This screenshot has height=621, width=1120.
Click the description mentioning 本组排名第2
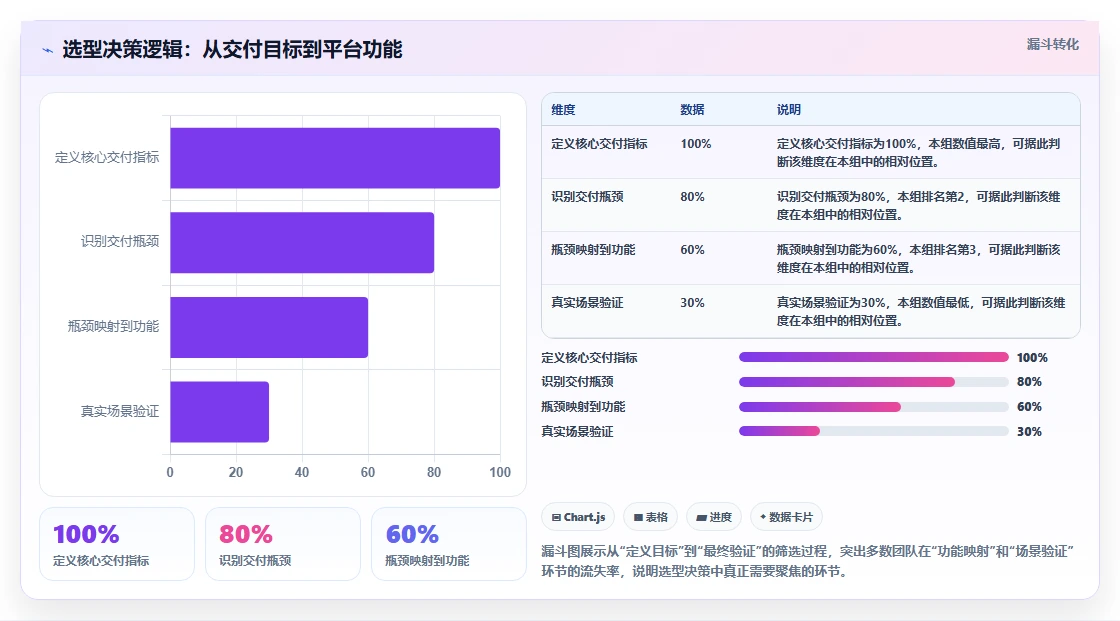919,205
